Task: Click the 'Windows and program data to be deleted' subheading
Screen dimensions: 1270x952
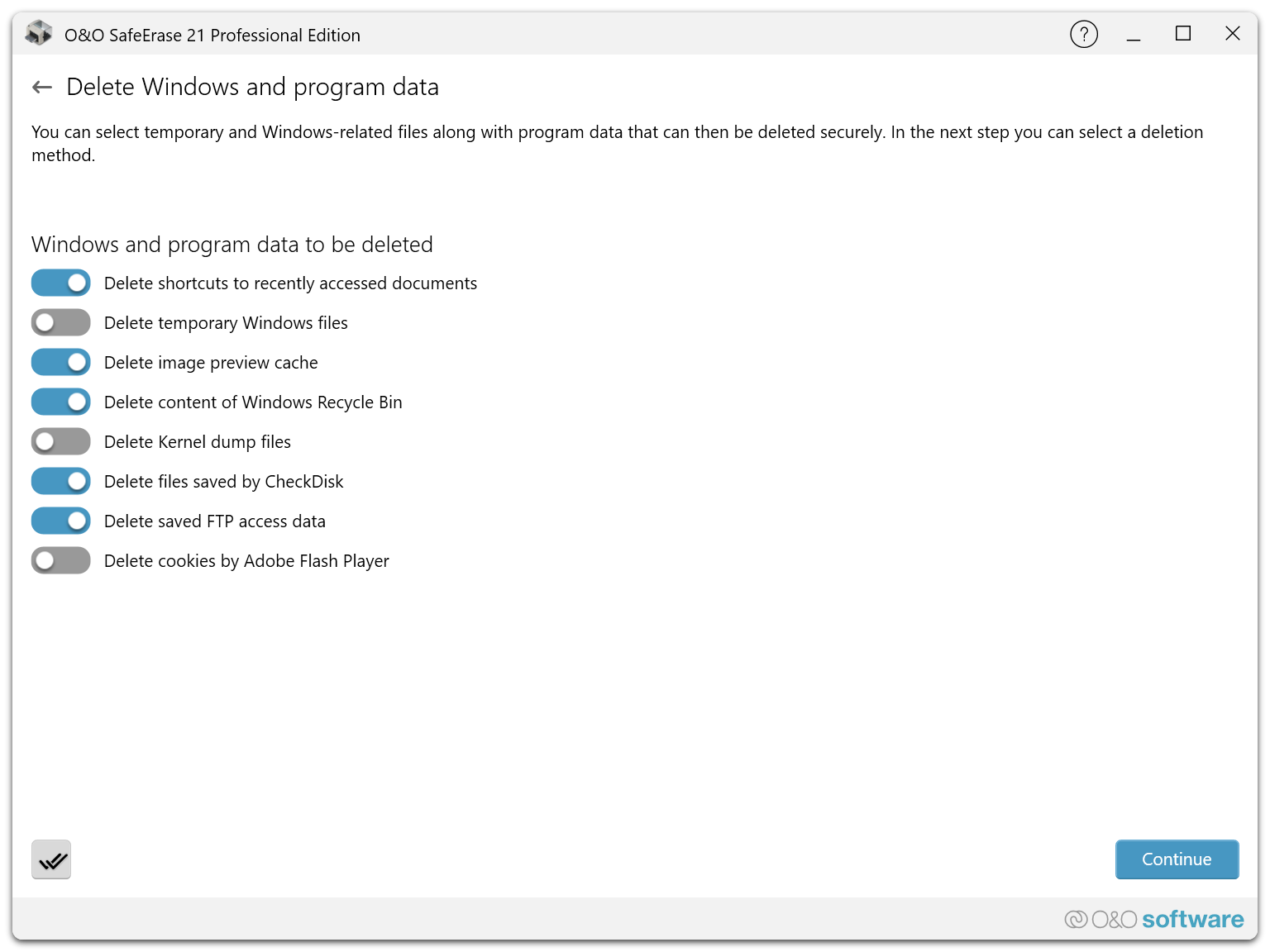Action: point(232,245)
